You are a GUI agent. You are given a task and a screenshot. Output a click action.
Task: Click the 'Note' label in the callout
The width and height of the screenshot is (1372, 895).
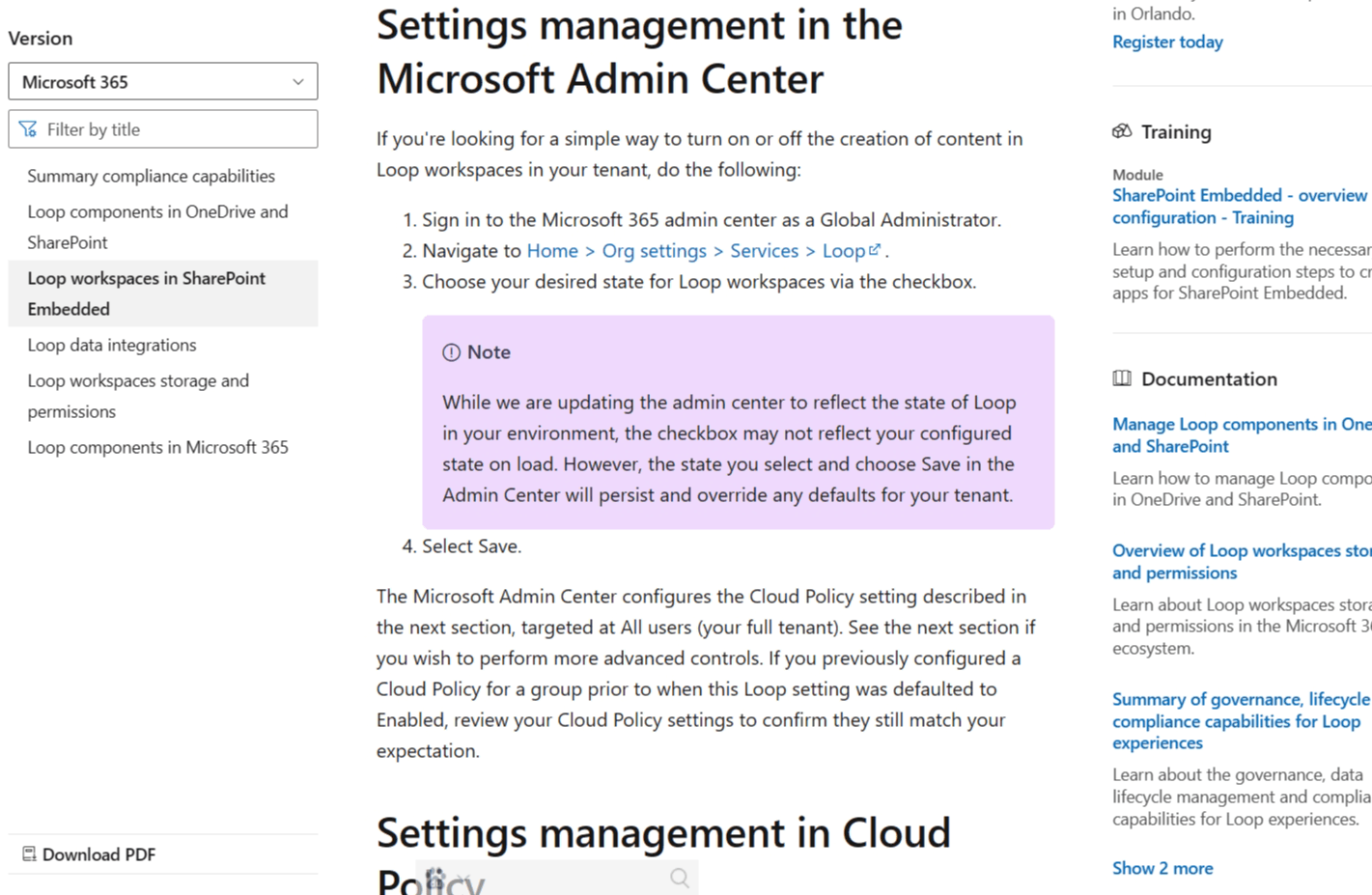pyautogui.click(x=489, y=352)
